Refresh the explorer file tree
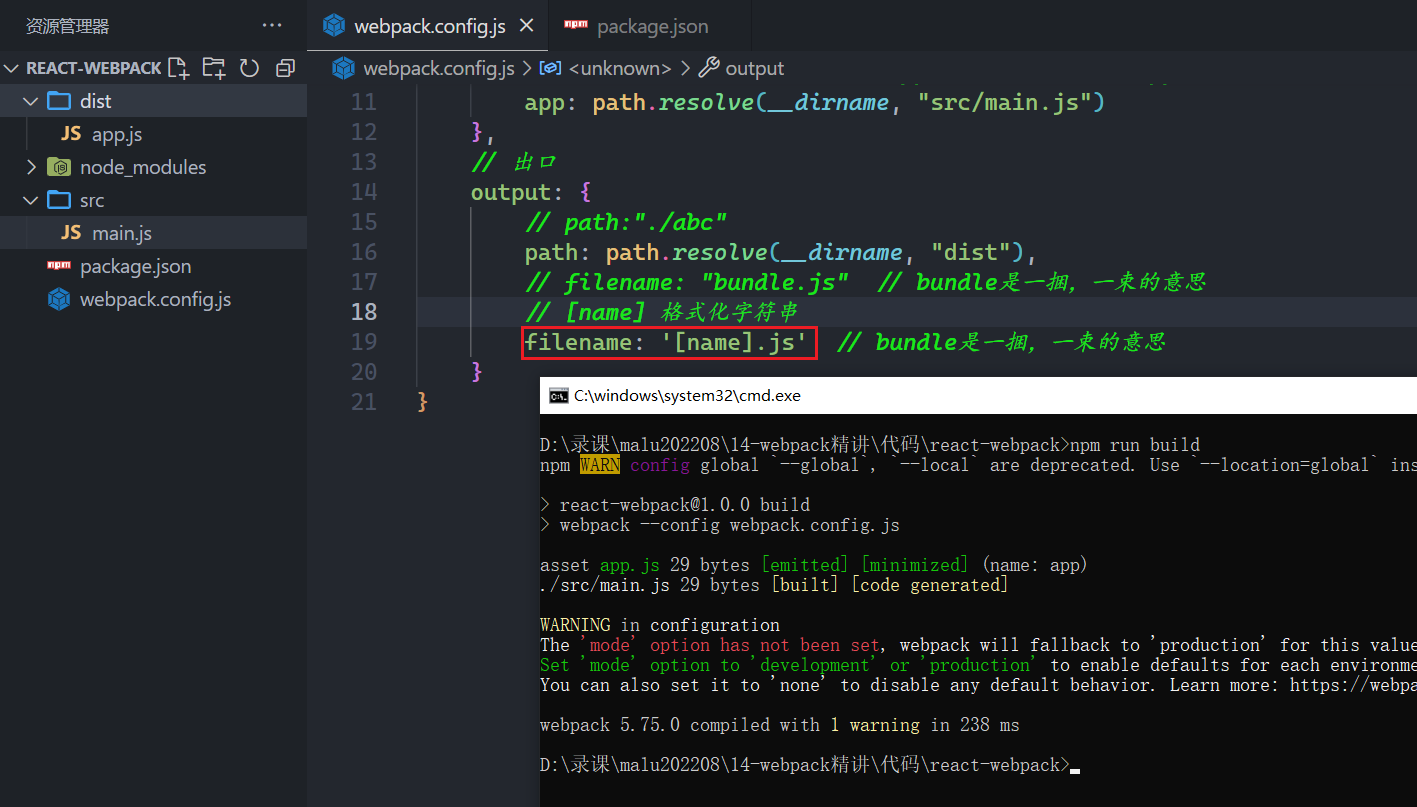 point(249,68)
